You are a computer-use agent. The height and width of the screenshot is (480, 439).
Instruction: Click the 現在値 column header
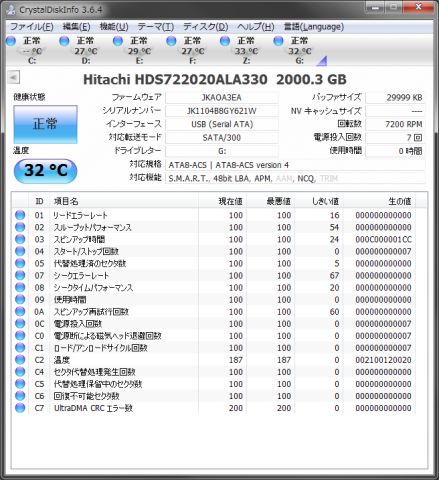coord(222,201)
